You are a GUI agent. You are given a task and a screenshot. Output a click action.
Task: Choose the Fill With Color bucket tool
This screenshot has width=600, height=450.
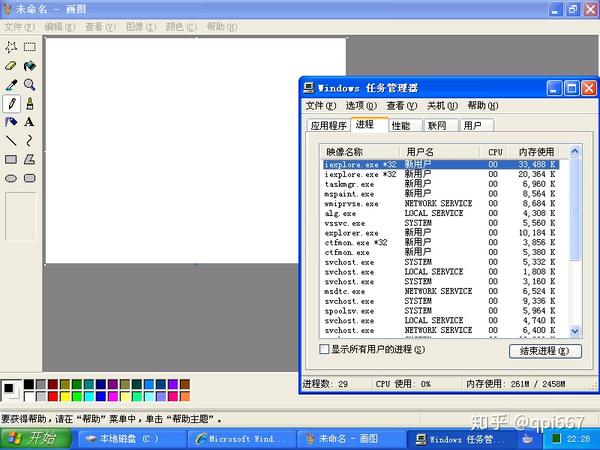point(29,66)
